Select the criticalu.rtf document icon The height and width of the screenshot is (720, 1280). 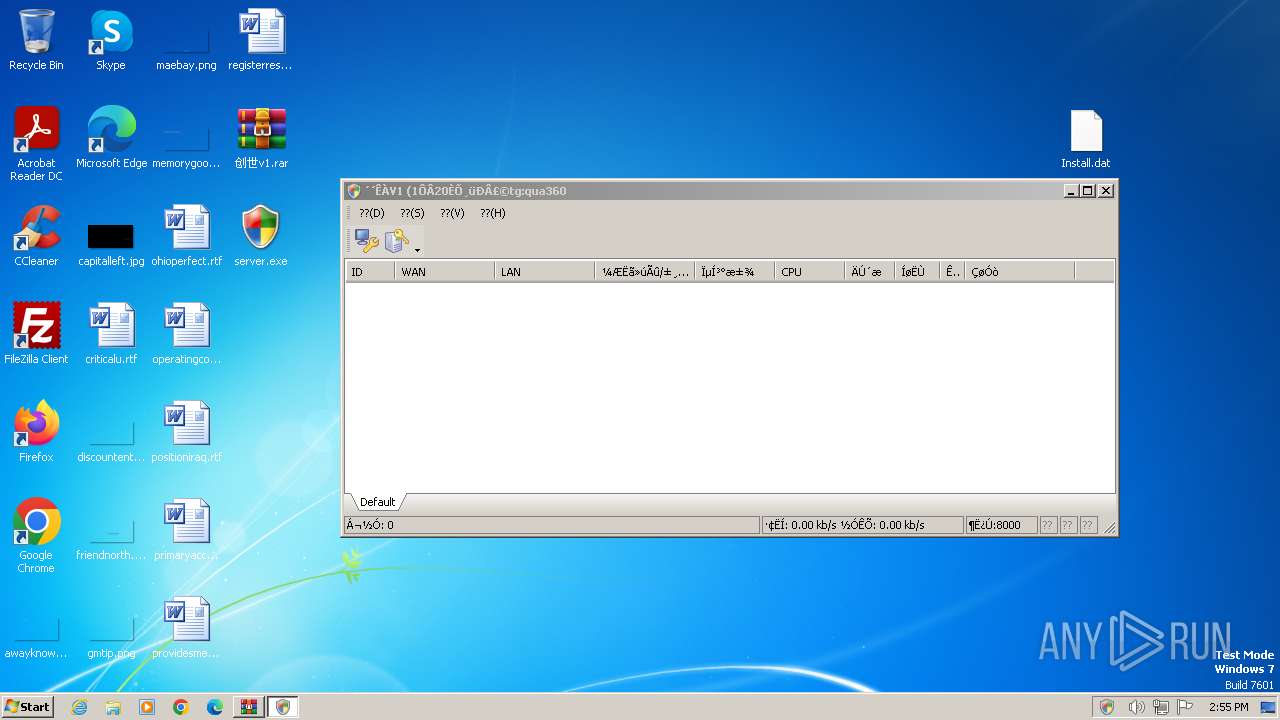point(111,334)
